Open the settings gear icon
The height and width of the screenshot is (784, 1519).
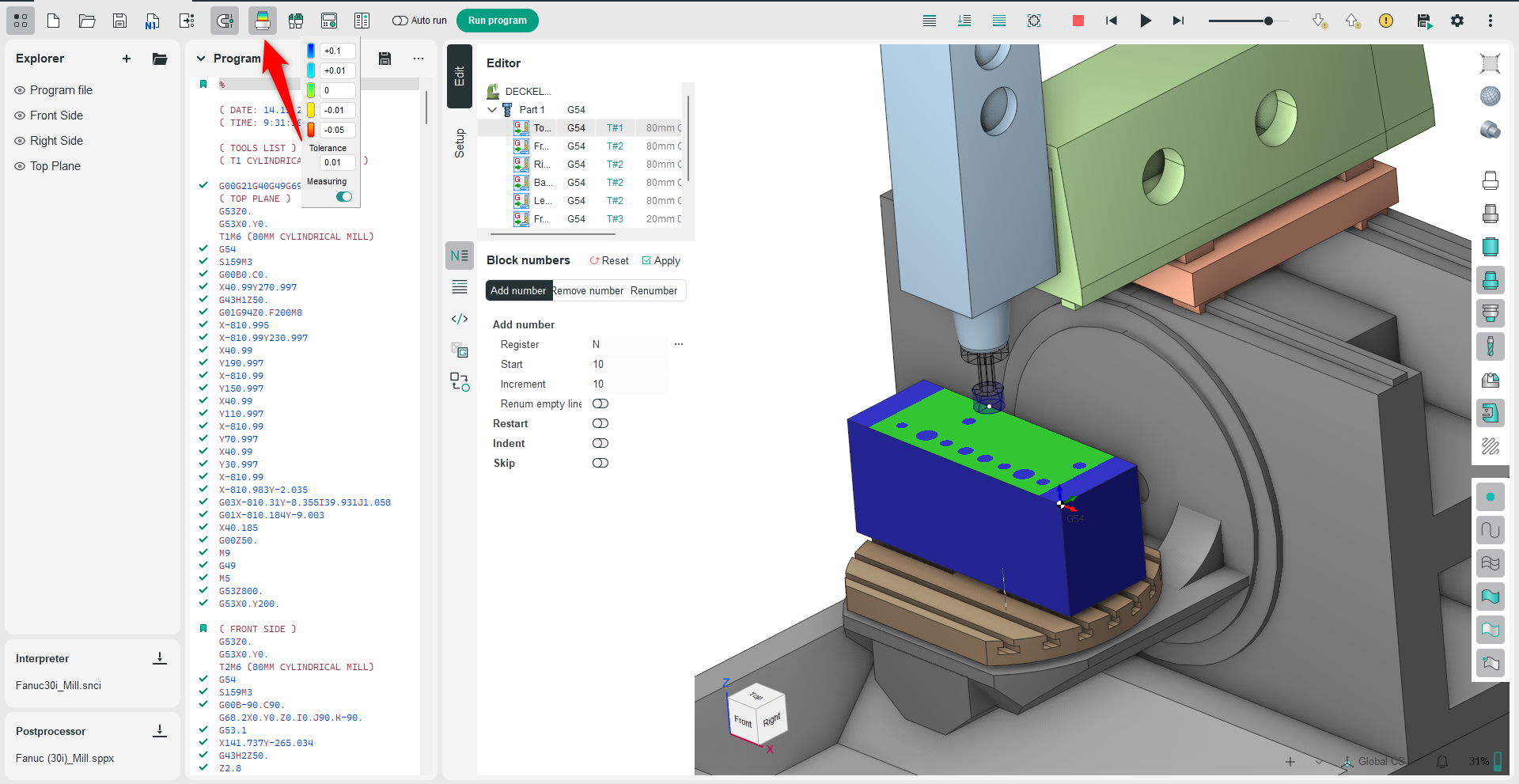click(x=1457, y=21)
